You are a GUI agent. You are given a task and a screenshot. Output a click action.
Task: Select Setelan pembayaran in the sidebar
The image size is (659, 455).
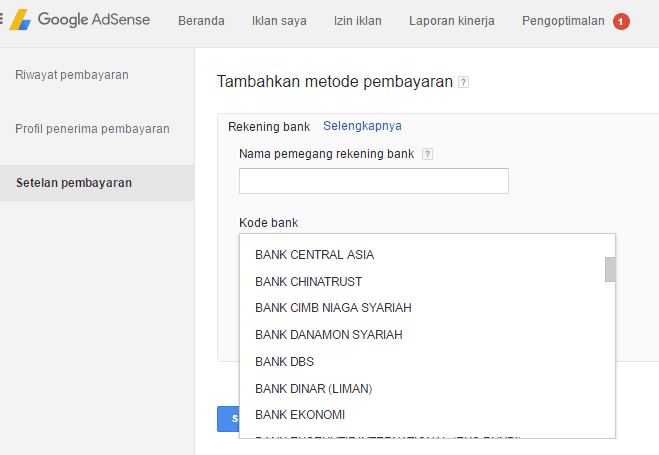pyautogui.click(x=97, y=183)
